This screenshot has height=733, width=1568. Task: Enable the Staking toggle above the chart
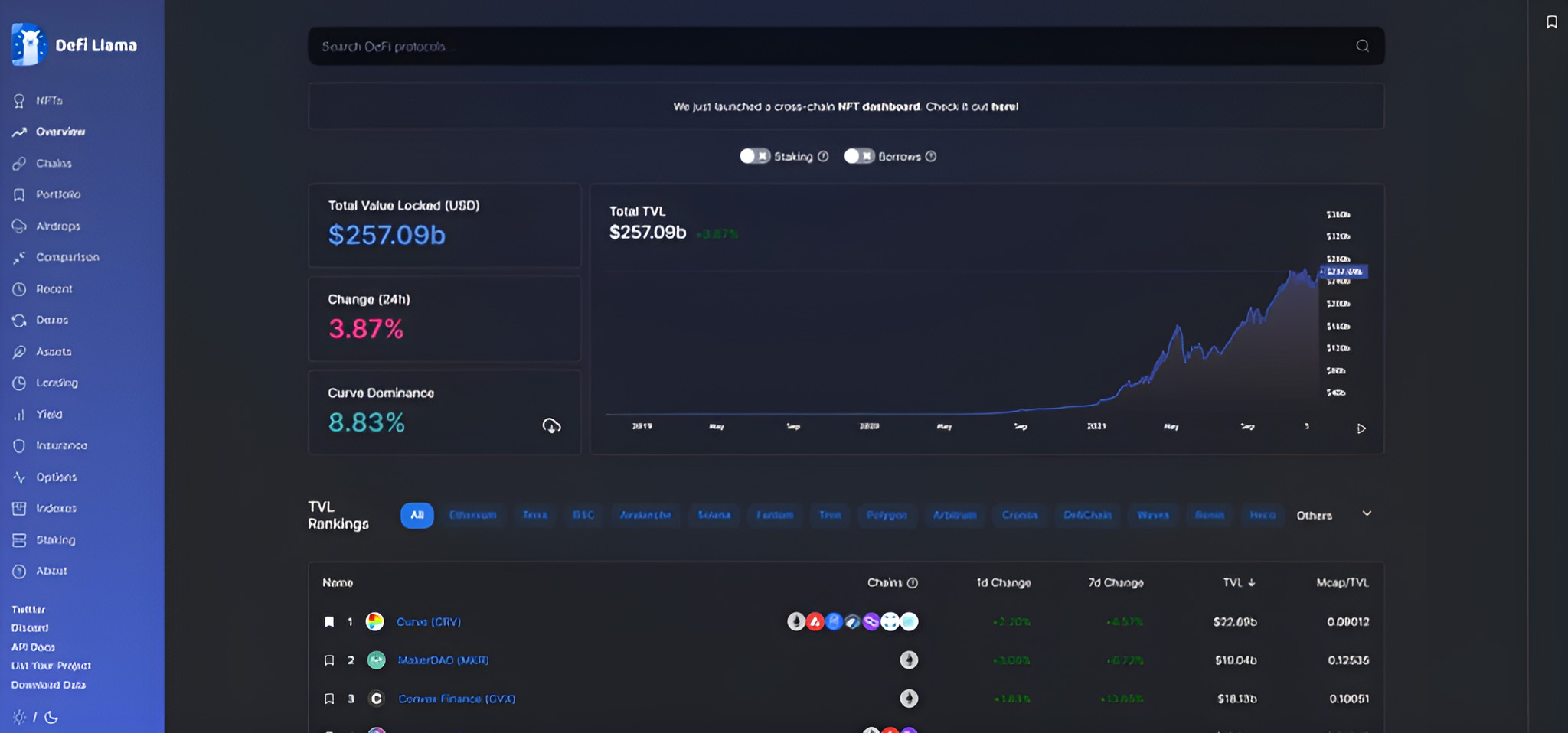755,156
